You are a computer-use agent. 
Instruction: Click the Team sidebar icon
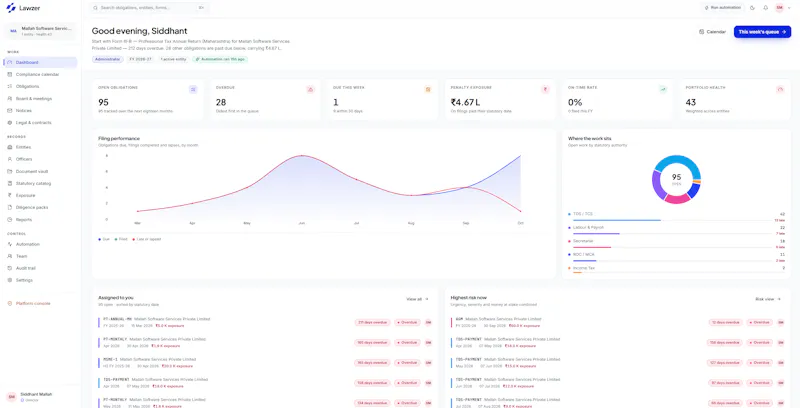pyautogui.click(x=10, y=256)
